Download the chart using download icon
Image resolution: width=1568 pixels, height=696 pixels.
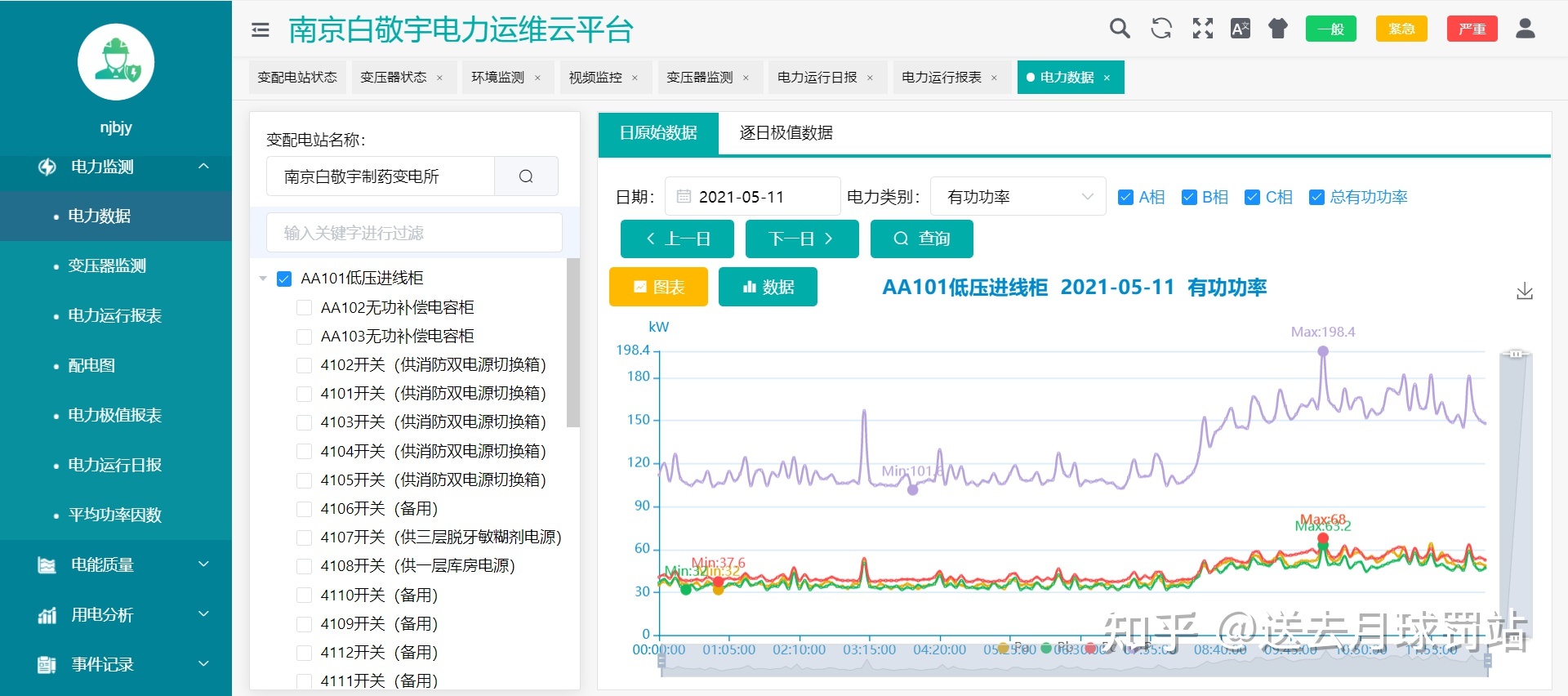click(x=1524, y=291)
